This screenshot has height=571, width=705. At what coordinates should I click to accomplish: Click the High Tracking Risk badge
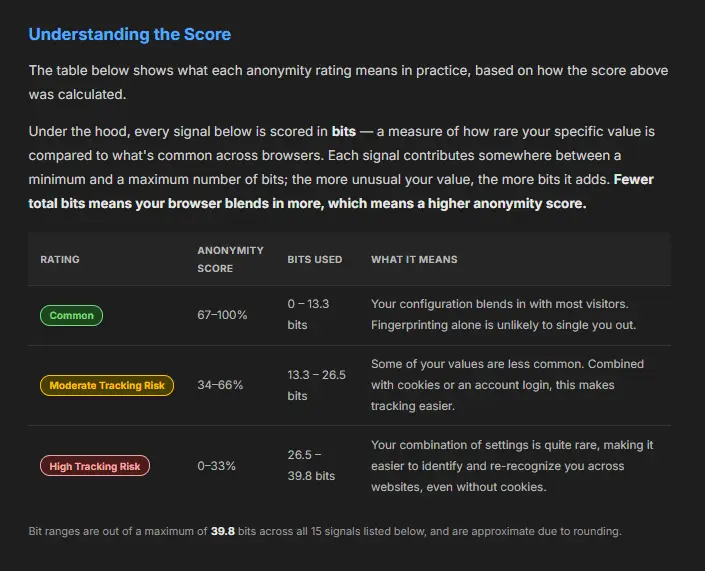[x=95, y=466]
